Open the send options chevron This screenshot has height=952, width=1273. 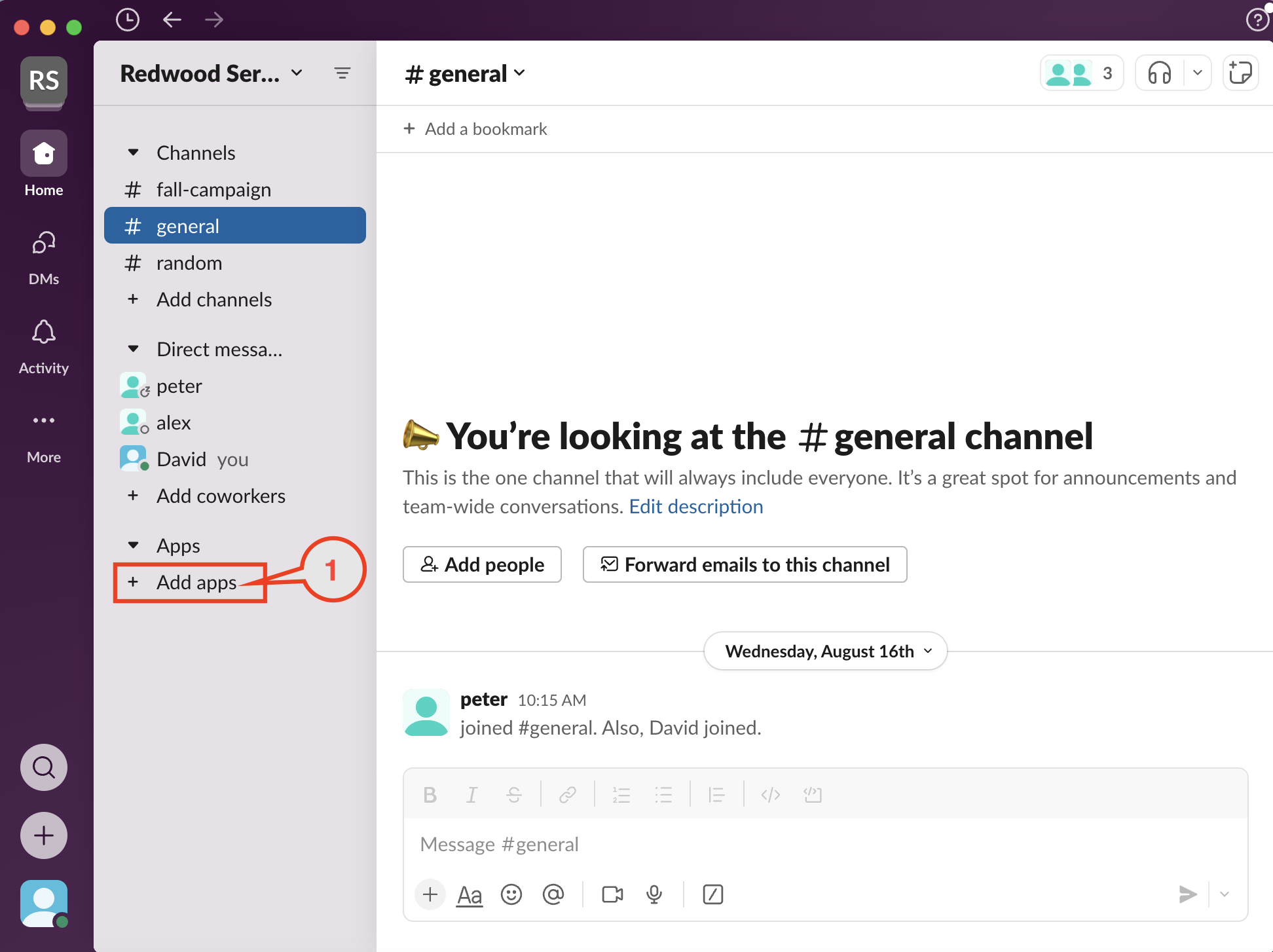1225,894
